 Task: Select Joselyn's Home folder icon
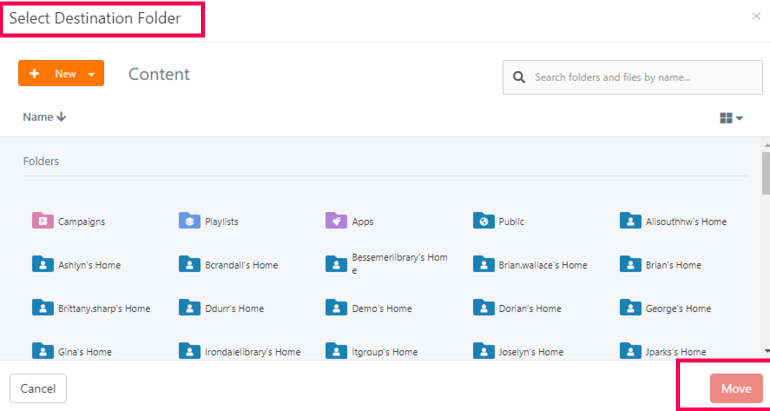coord(483,351)
